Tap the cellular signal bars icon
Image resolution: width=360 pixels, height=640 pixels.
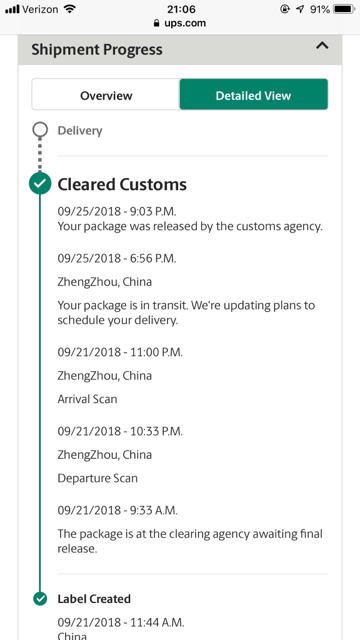12,9
